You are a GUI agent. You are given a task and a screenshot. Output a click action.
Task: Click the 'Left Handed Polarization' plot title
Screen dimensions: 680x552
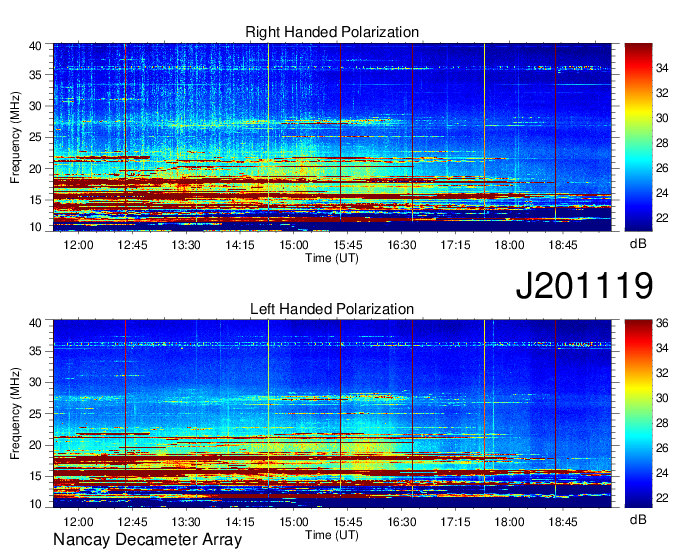[x=332, y=309]
